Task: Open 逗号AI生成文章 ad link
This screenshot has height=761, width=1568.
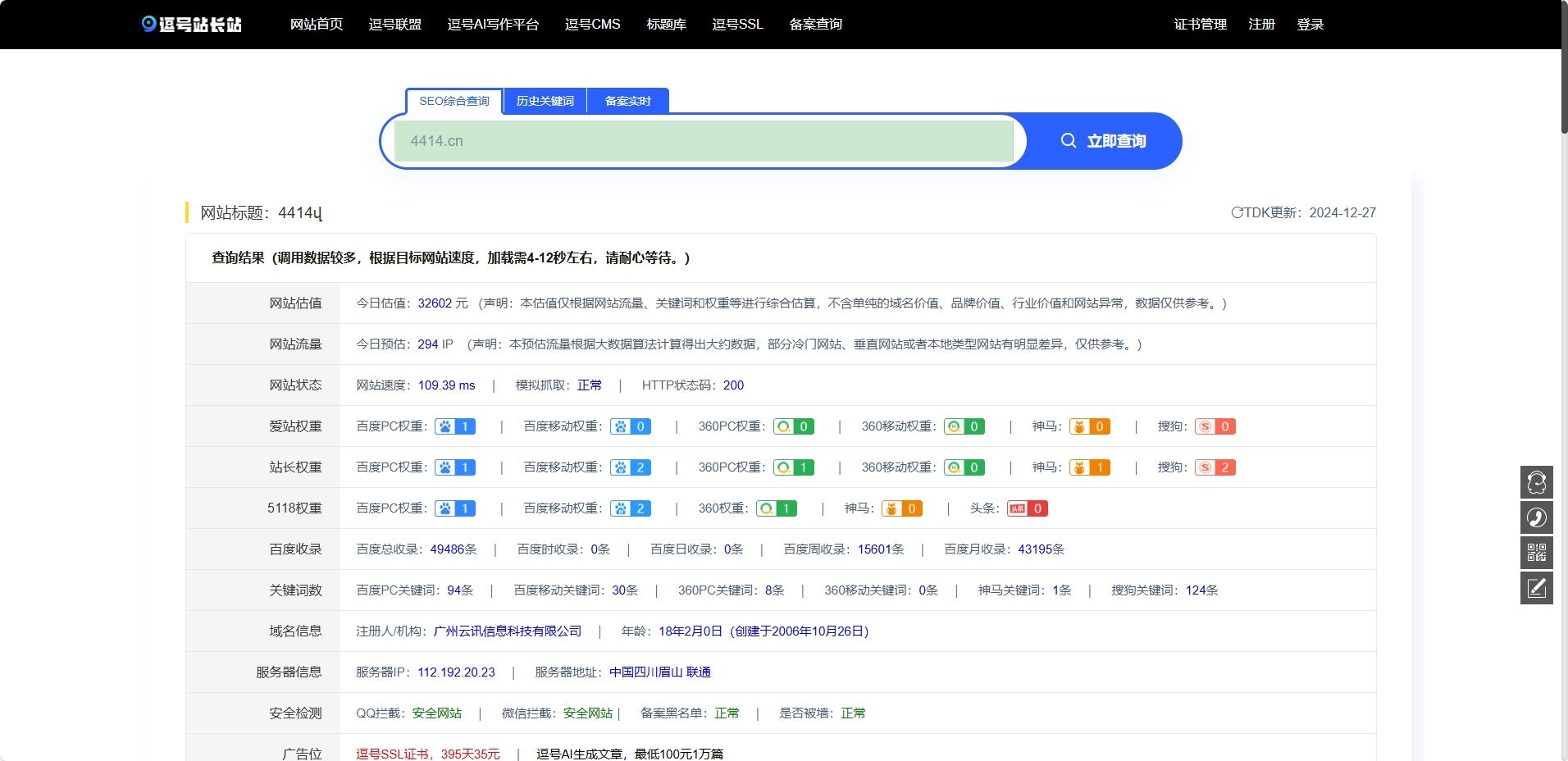Action: (630, 754)
